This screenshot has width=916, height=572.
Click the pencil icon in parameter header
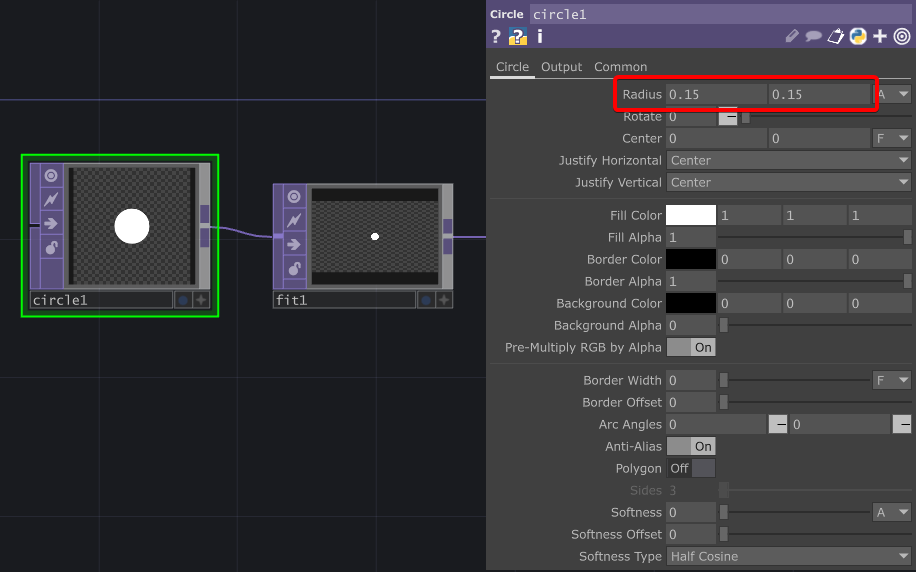click(792, 37)
